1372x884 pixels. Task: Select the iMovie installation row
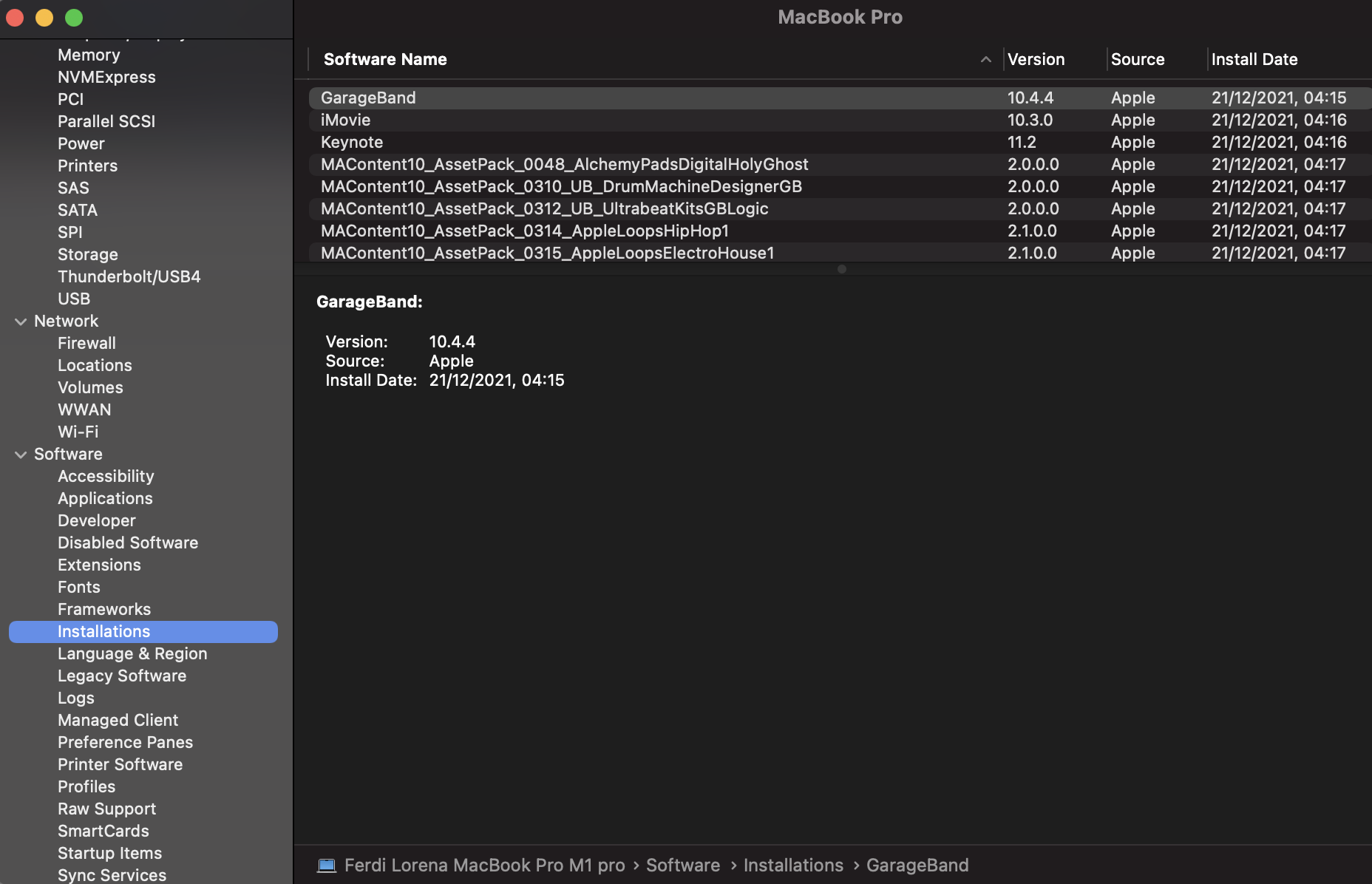(x=840, y=120)
